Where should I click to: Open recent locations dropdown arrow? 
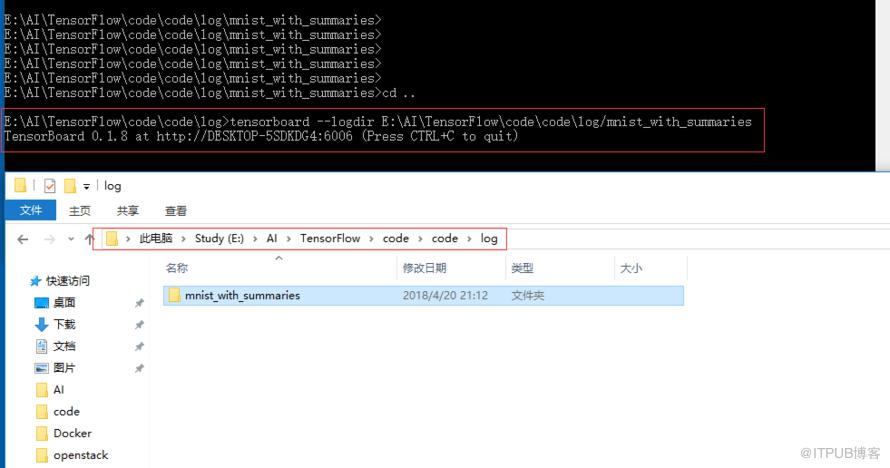[71, 239]
